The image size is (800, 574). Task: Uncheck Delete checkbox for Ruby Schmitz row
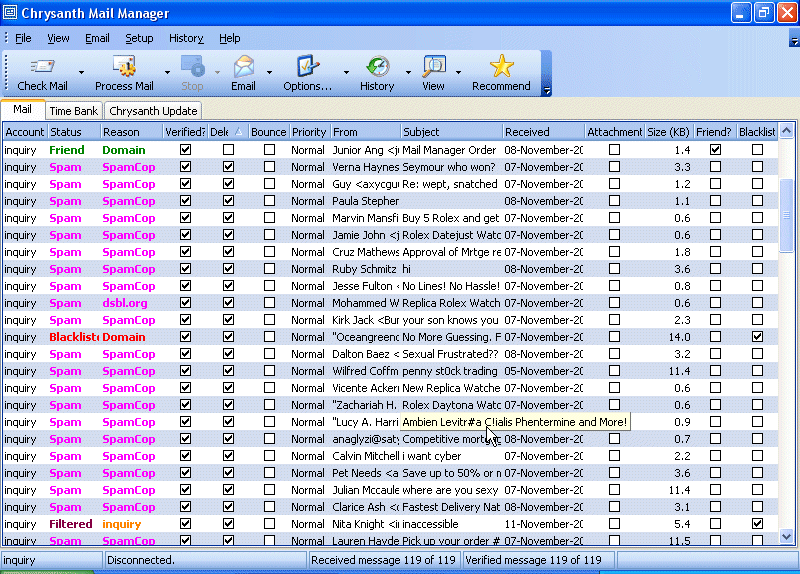[x=229, y=269]
